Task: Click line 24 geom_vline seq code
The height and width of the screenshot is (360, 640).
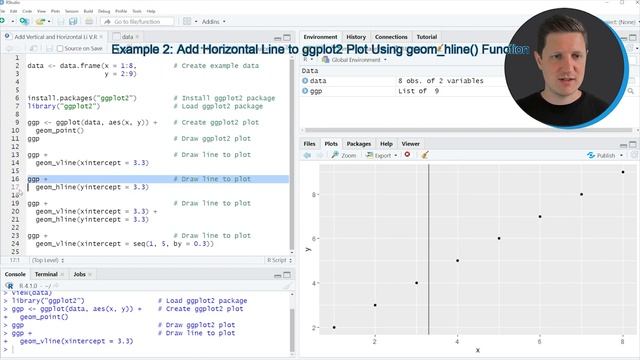Action: (124, 244)
